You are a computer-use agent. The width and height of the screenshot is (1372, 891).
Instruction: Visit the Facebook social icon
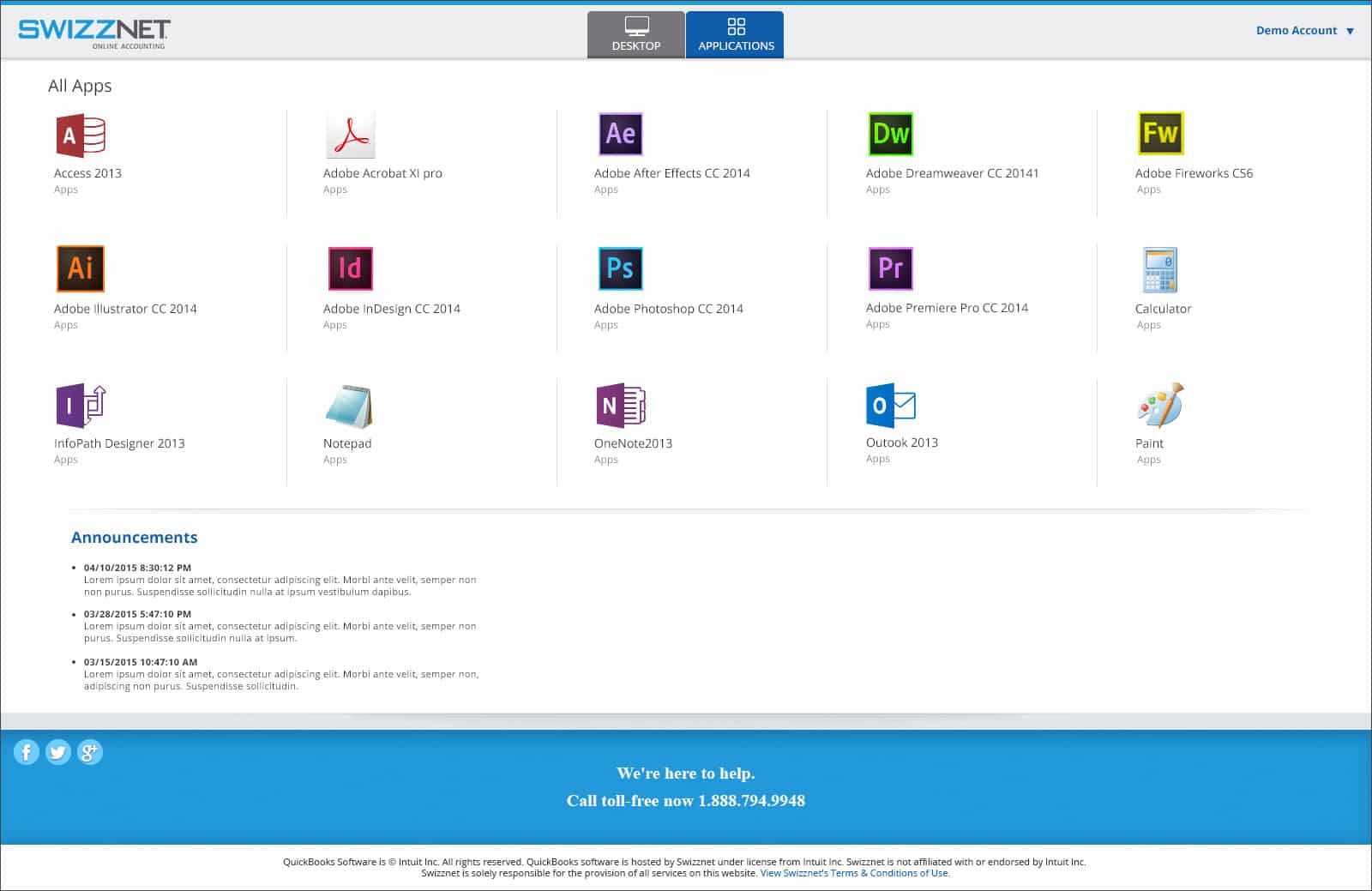coord(27,752)
